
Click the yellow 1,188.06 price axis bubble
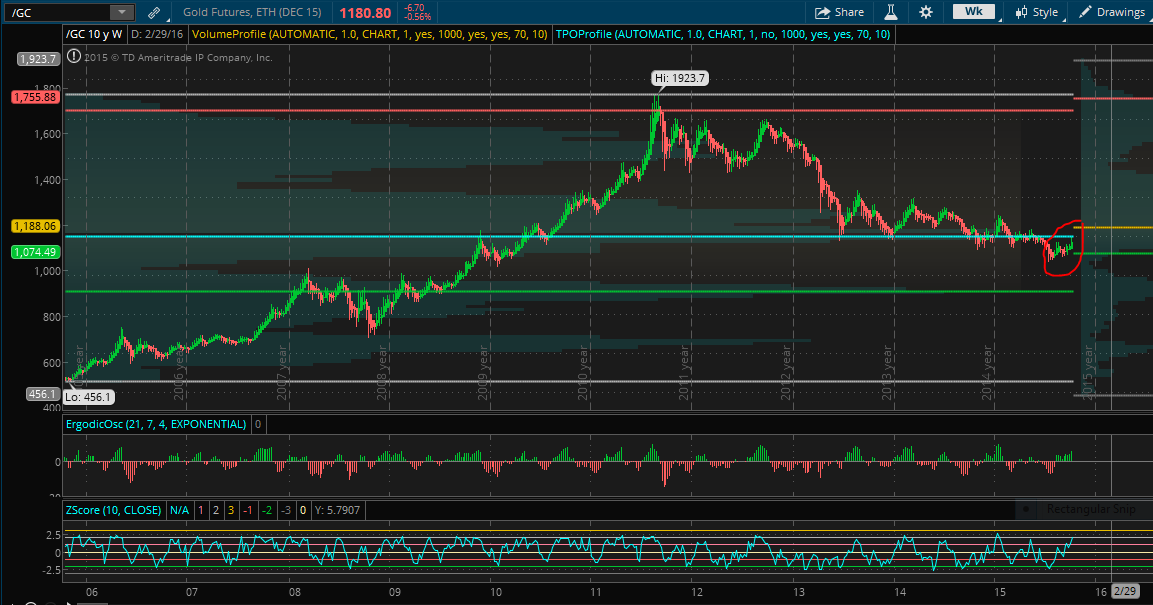click(35, 226)
